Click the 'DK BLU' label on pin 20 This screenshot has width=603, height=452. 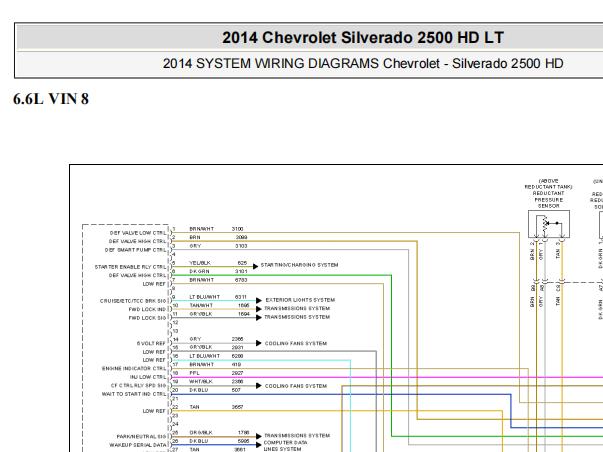[198, 390]
